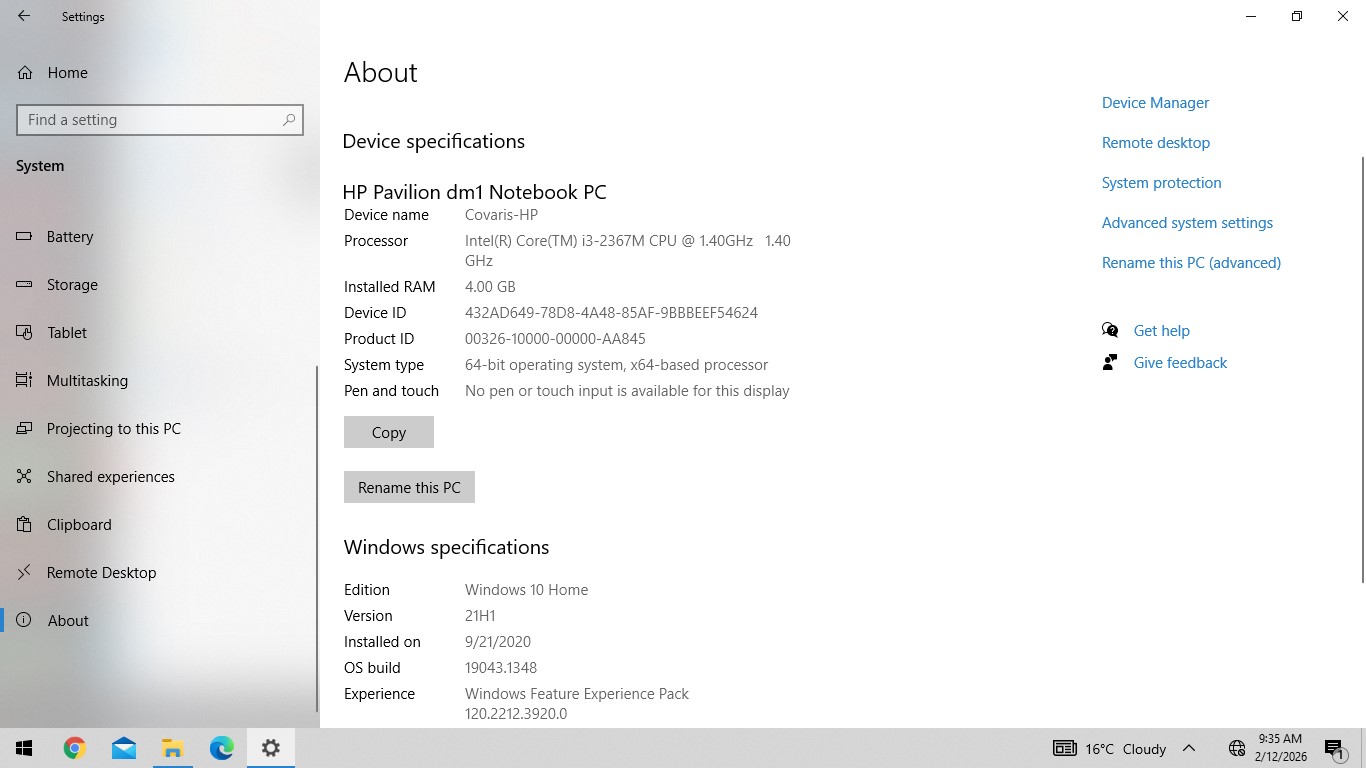This screenshot has height=768, width=1366.
Task: Open Projecting to this PC settings
Action: tap(113, 429)
